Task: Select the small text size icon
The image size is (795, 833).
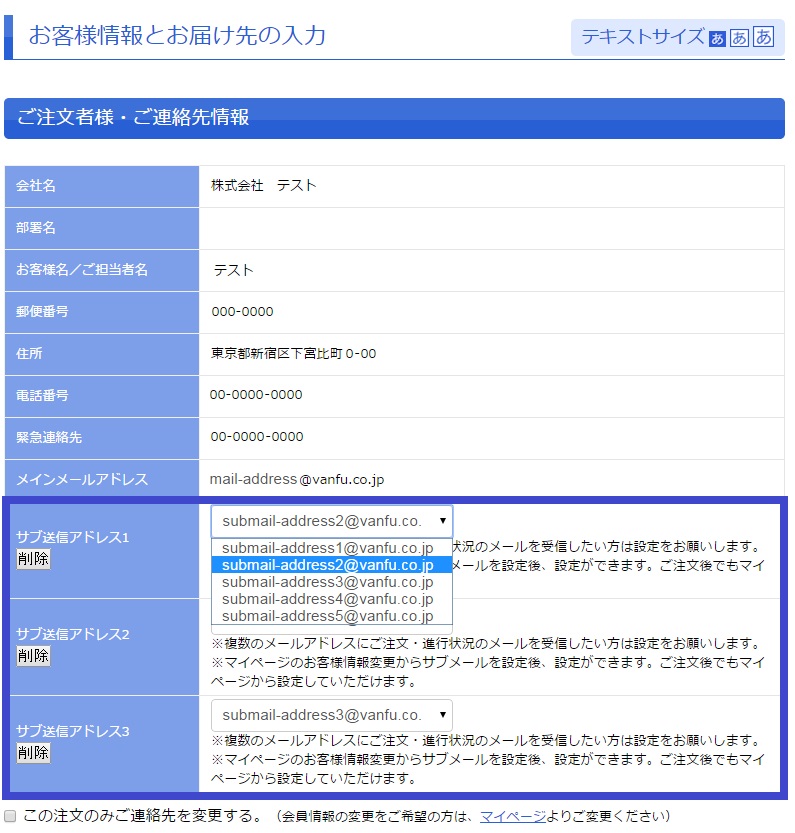Action: click(x=717, y=39)
